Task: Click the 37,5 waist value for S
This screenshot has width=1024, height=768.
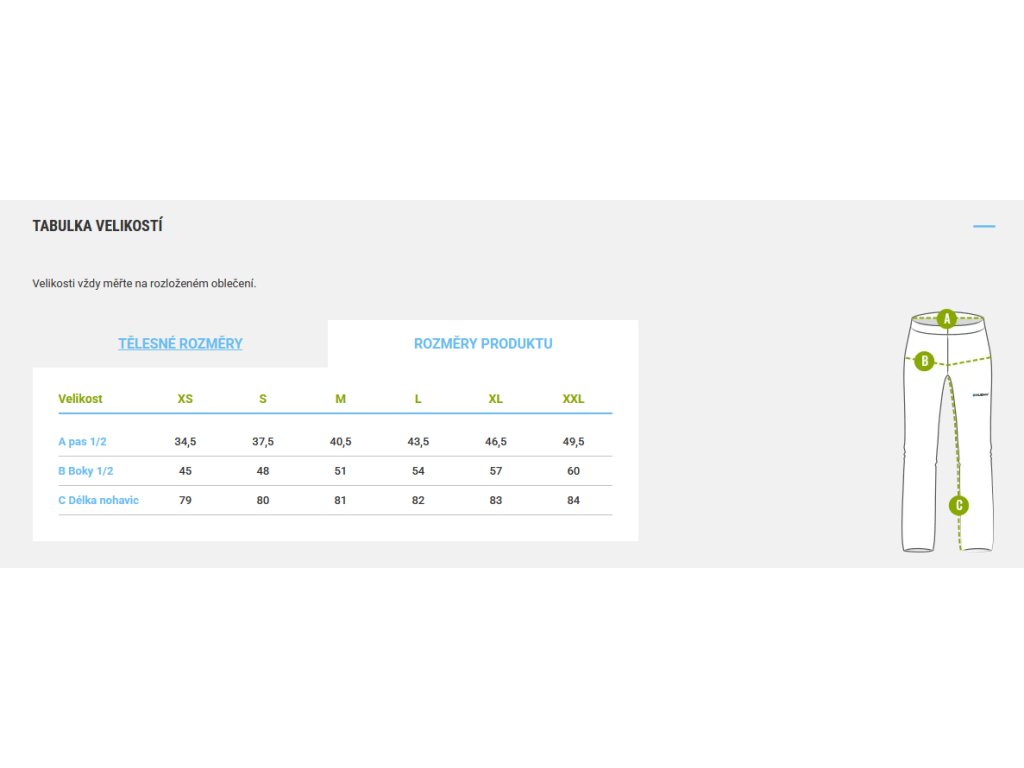Action: click(x=263, y=441)
